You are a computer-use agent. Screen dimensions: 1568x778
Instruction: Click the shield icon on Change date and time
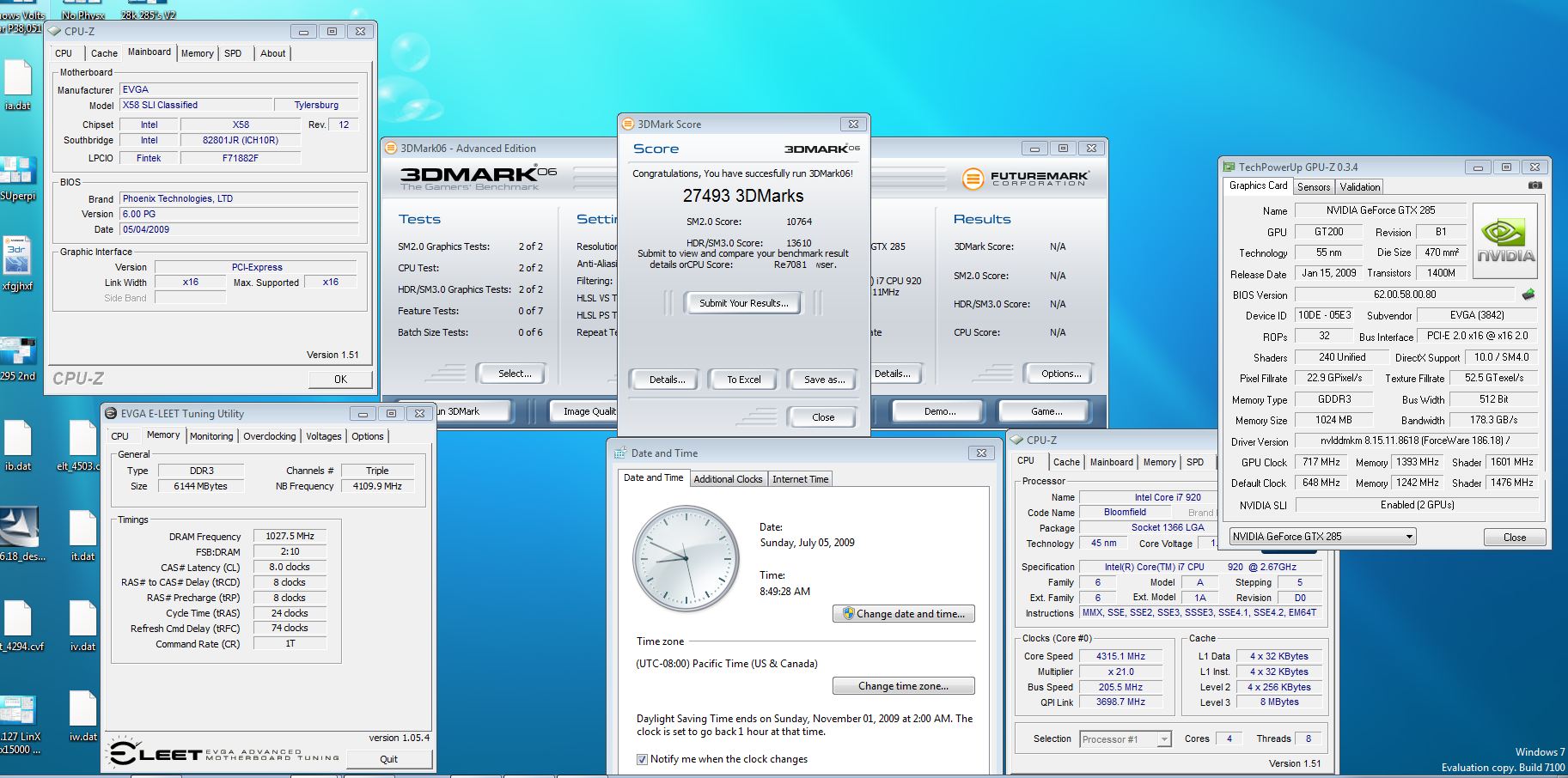[848, 613]
